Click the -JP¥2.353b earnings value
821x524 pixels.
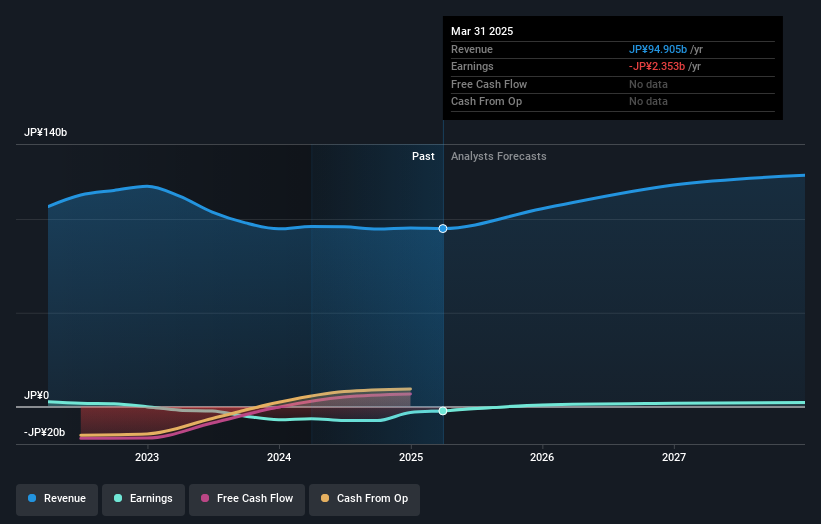click(x=657, y=66)
